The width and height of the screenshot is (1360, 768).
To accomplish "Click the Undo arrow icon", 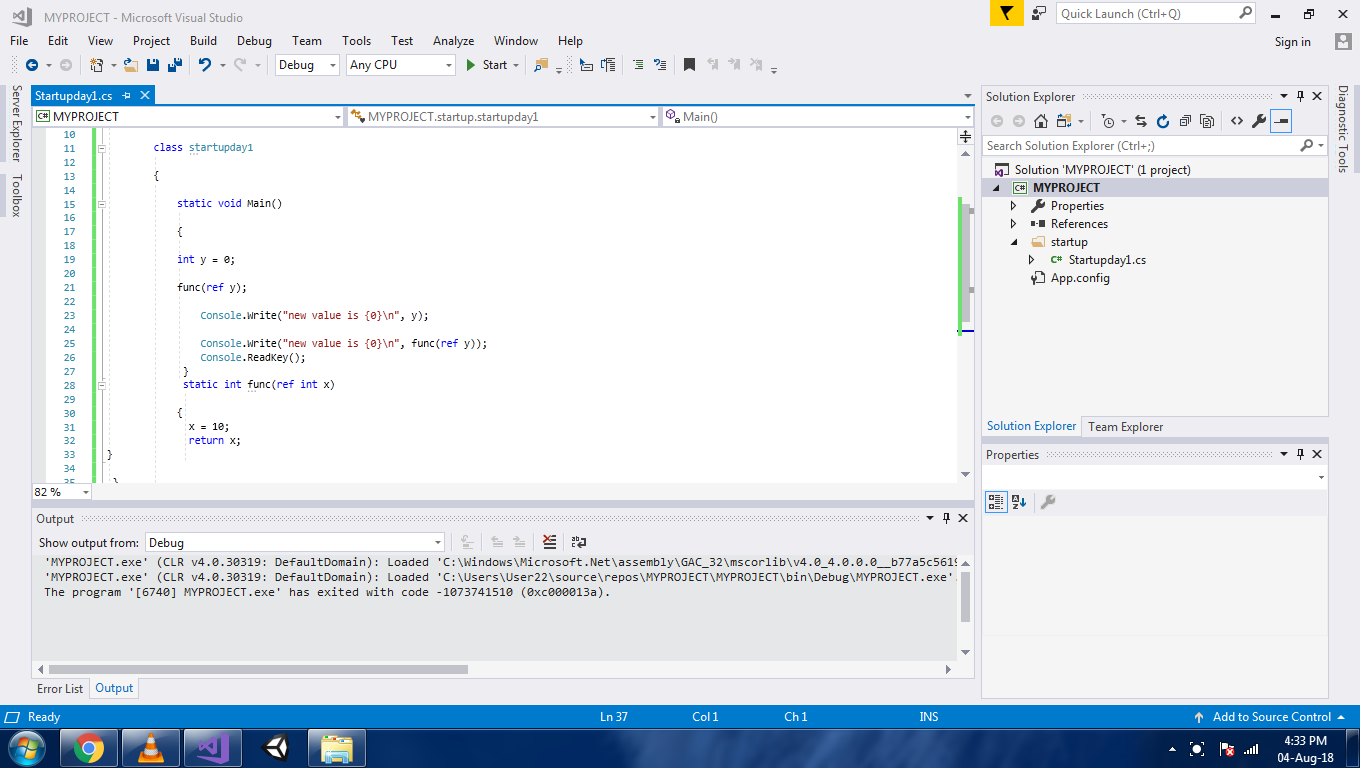I will tap(205, 65).
